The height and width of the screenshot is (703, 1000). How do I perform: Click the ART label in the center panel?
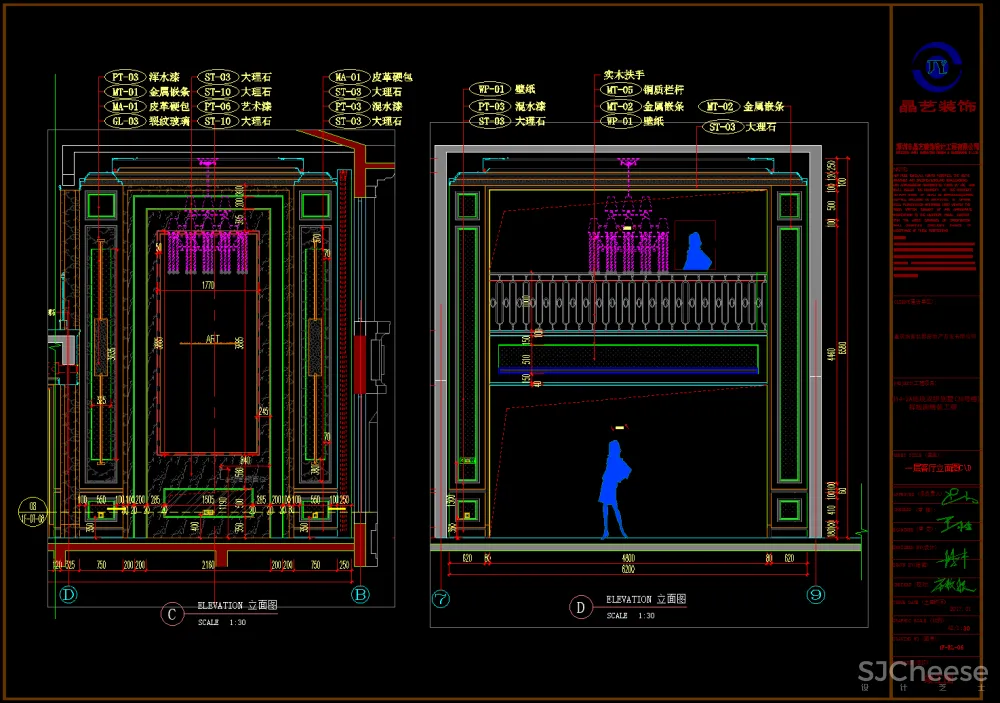(213, 340)
